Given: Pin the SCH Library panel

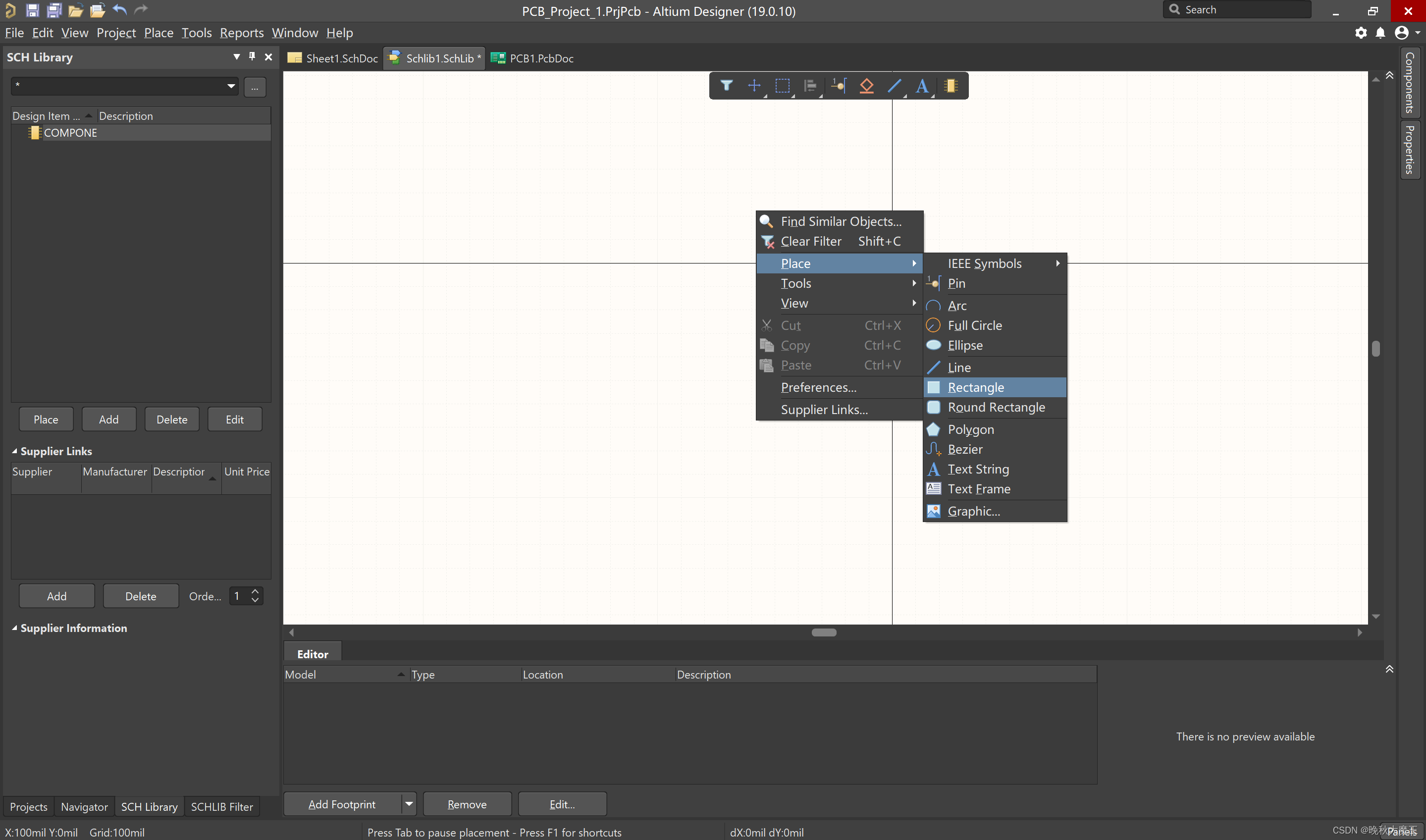Looking at the screenshot, I should [252, 56].
